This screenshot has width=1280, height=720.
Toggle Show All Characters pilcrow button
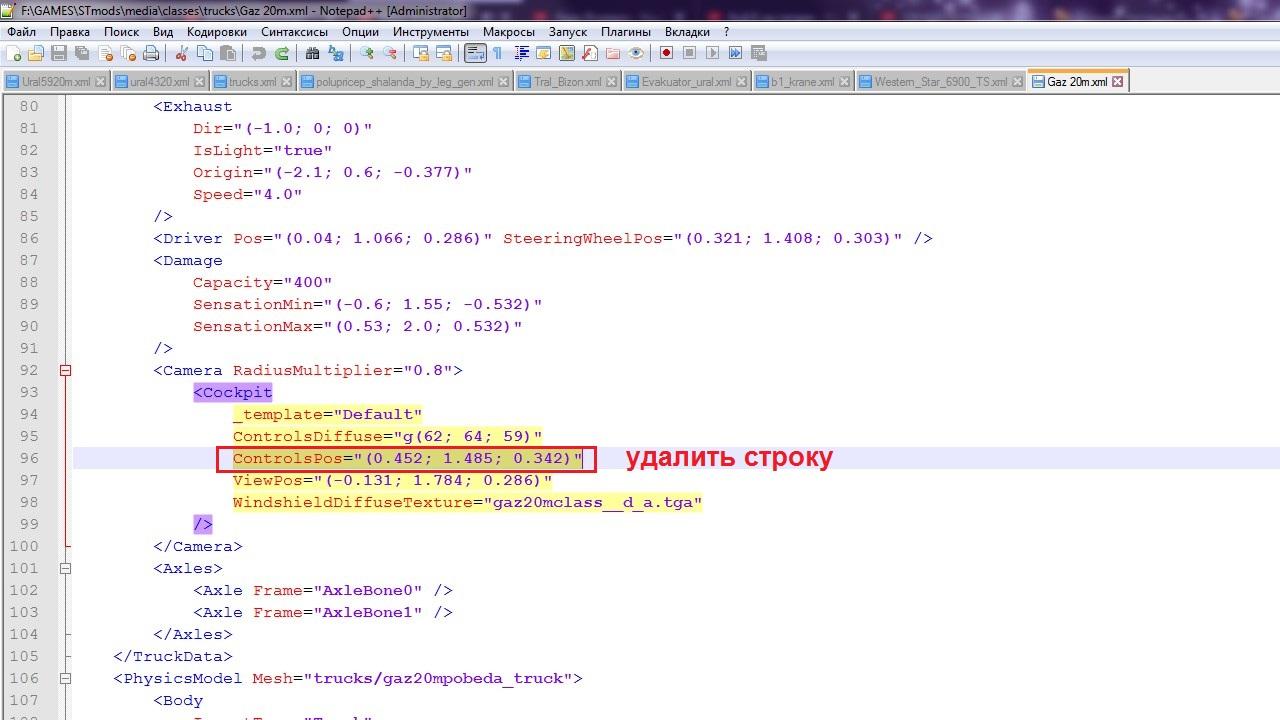point(497,53)
